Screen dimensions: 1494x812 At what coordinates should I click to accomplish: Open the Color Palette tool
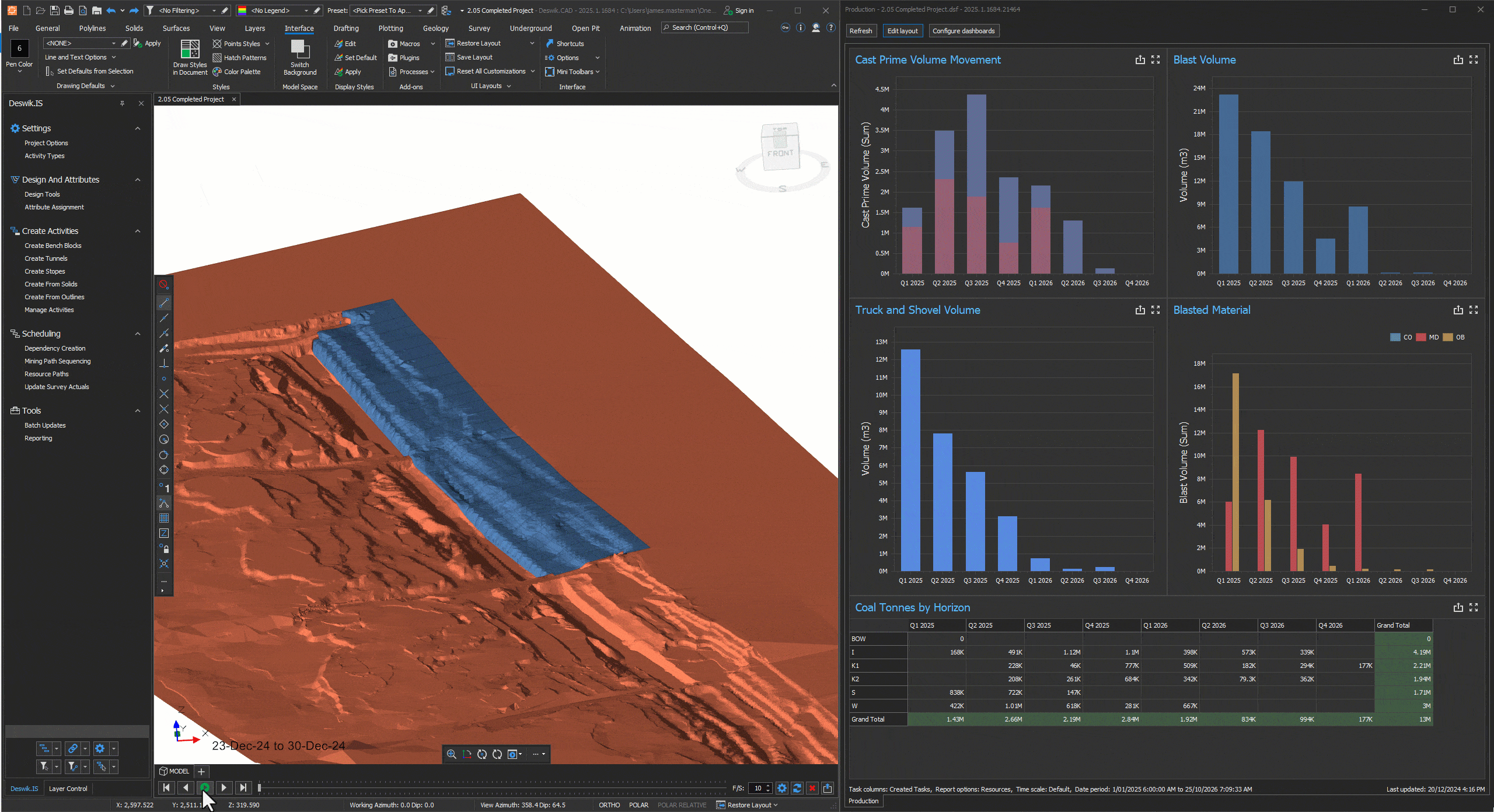tap(236, 72)
